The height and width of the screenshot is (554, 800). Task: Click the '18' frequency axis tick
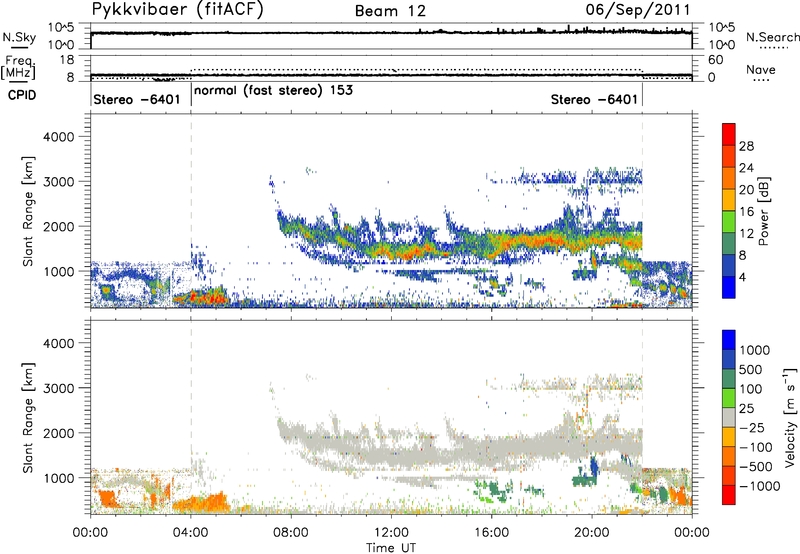coord(67,60)
